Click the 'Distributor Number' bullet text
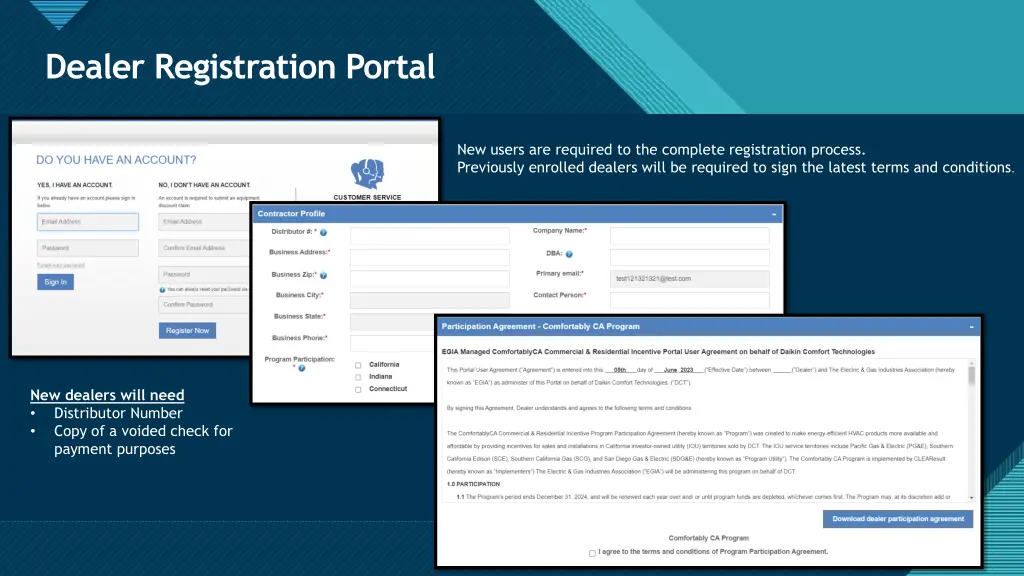 (x=118, y=413)
